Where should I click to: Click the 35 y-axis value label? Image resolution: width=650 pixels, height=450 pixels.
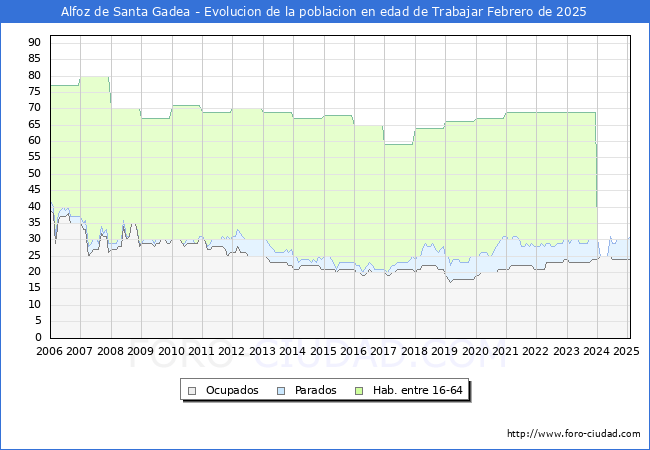pyautogui.click(x=34, y=223)
